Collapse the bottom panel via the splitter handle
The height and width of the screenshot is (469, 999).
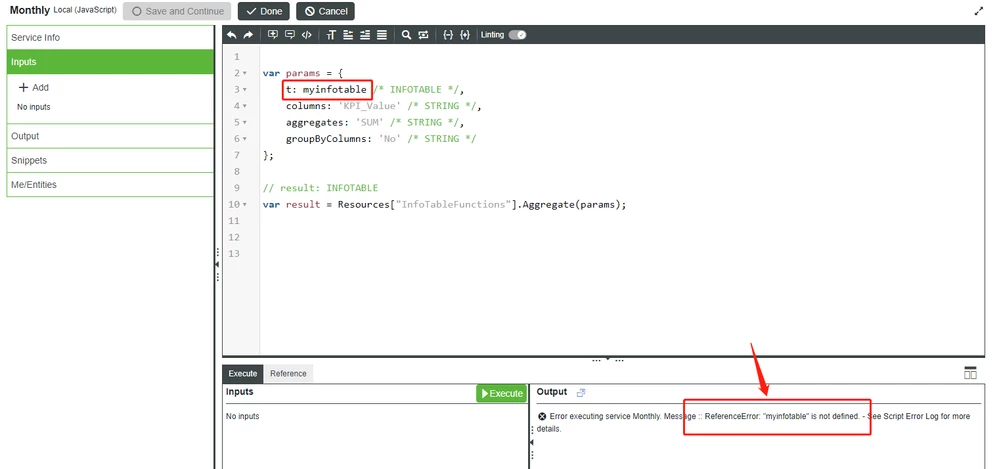(607, 360)
